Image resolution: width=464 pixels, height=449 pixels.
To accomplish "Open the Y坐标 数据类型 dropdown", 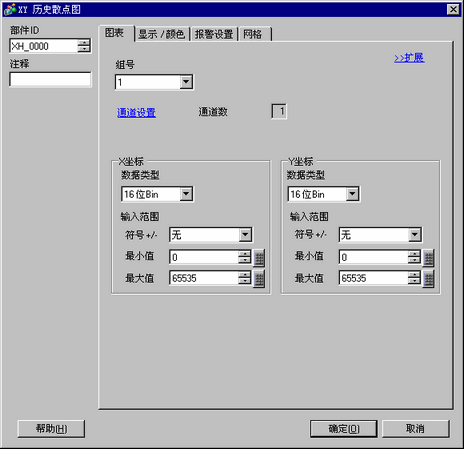I will pyautogui.click(x=352, y=194).
